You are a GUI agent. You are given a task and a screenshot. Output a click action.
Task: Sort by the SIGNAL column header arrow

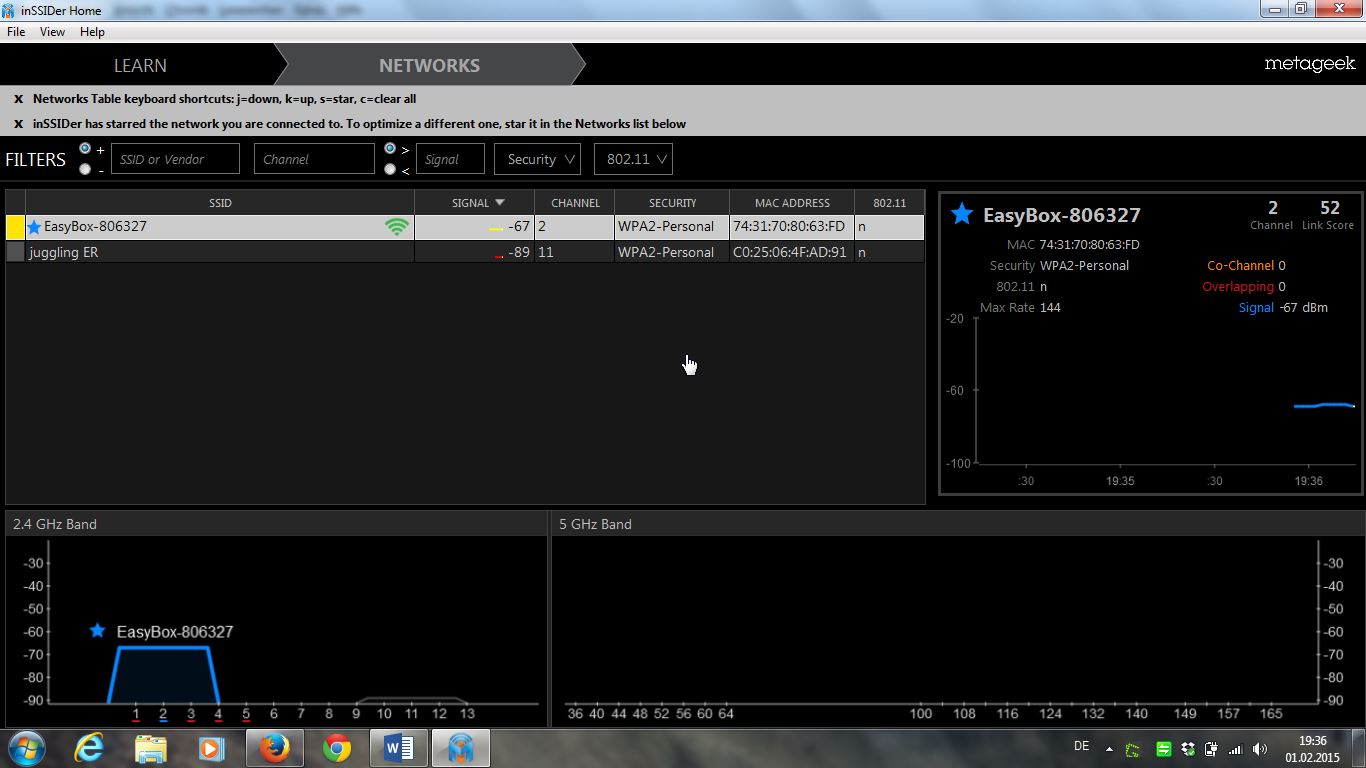tap(500, 202)
